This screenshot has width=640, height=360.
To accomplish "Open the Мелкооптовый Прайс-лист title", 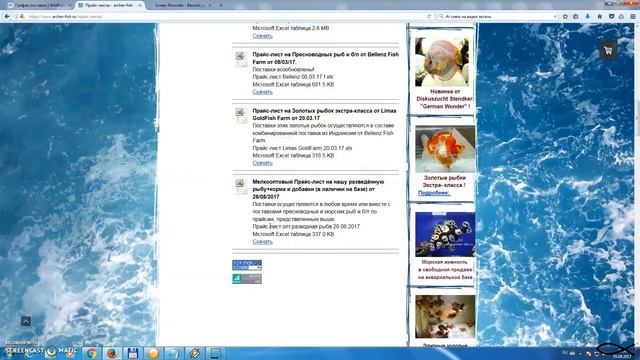I will pyautogui.click(x=318, y=189).
